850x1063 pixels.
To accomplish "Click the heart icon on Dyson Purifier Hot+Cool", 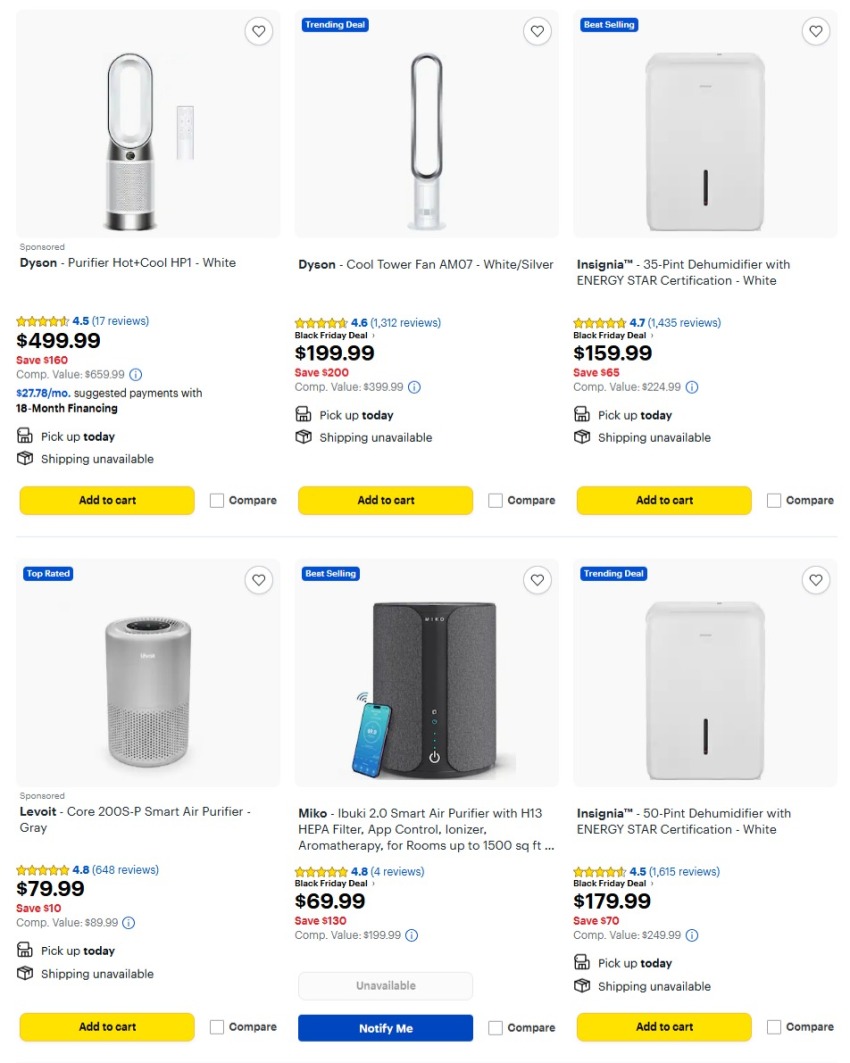I will point(259,31).
